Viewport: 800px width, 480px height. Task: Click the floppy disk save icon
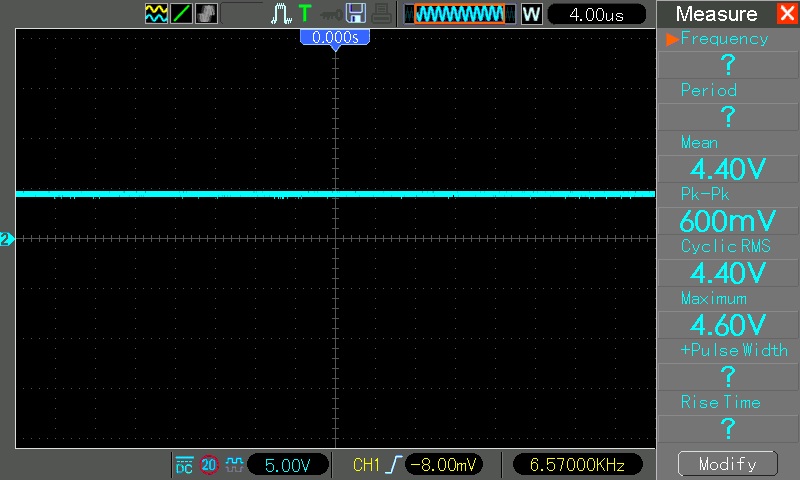pyautogui.click(x=355, y=14)
